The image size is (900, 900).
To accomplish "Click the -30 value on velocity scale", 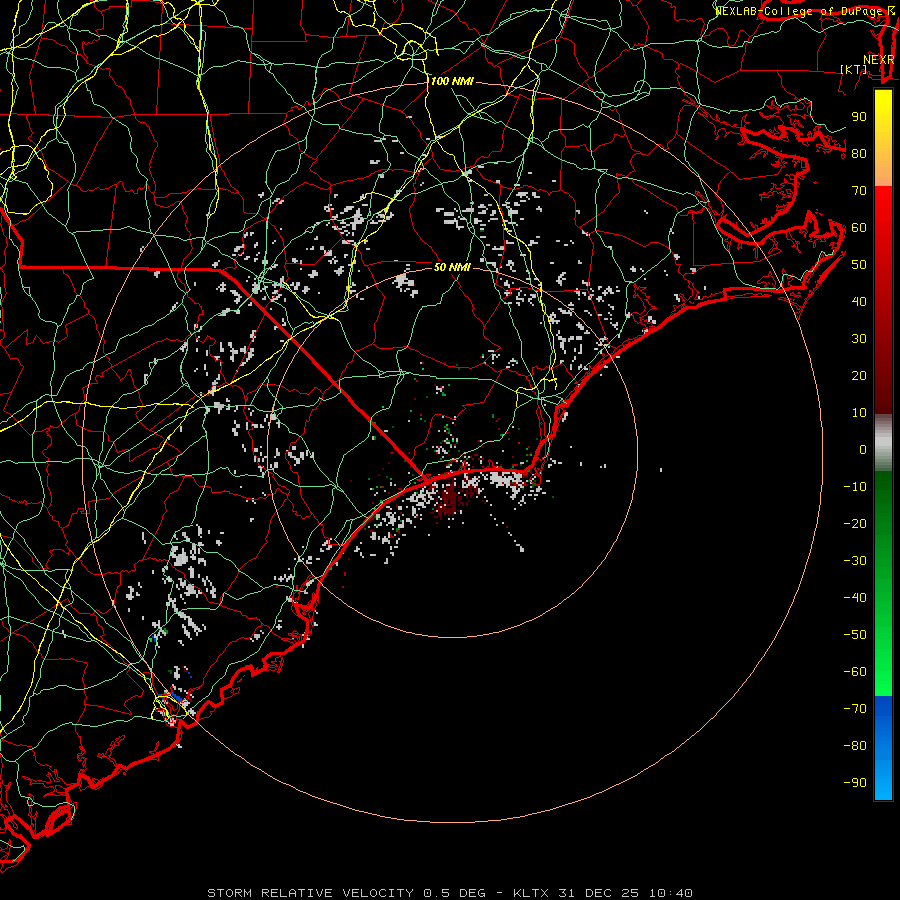I will [855, 561].
